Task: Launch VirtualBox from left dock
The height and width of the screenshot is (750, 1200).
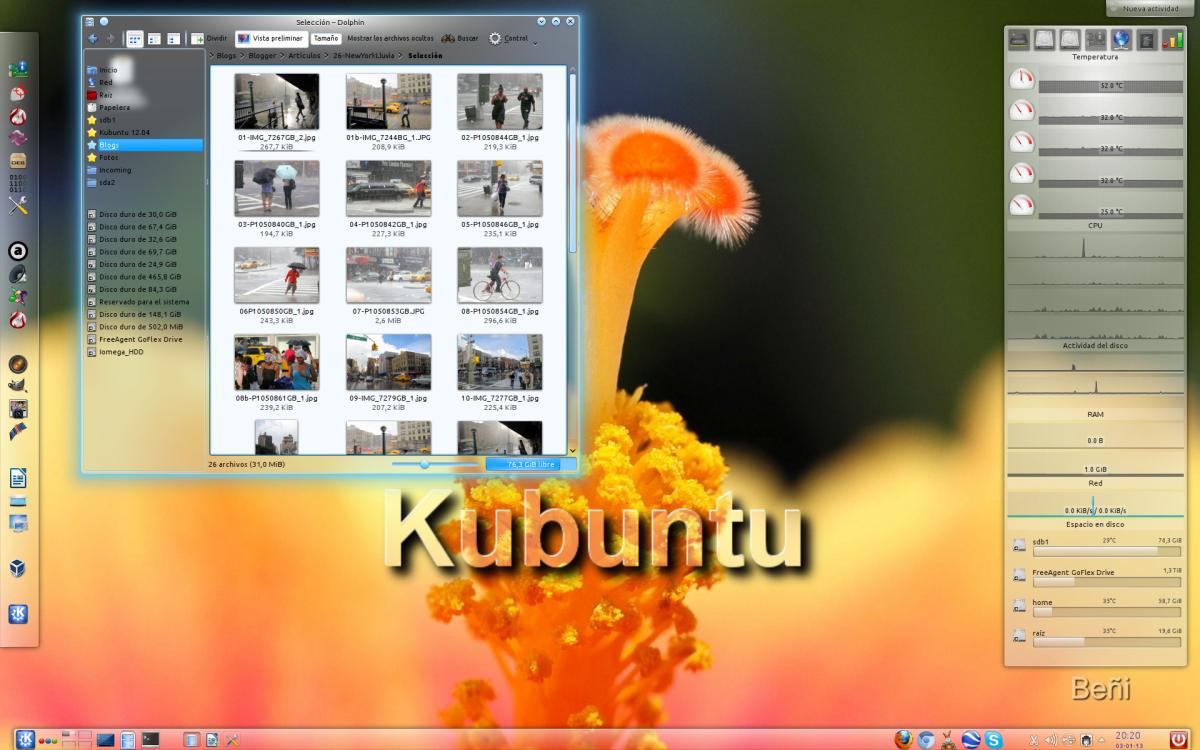Action: pos(17,568)
